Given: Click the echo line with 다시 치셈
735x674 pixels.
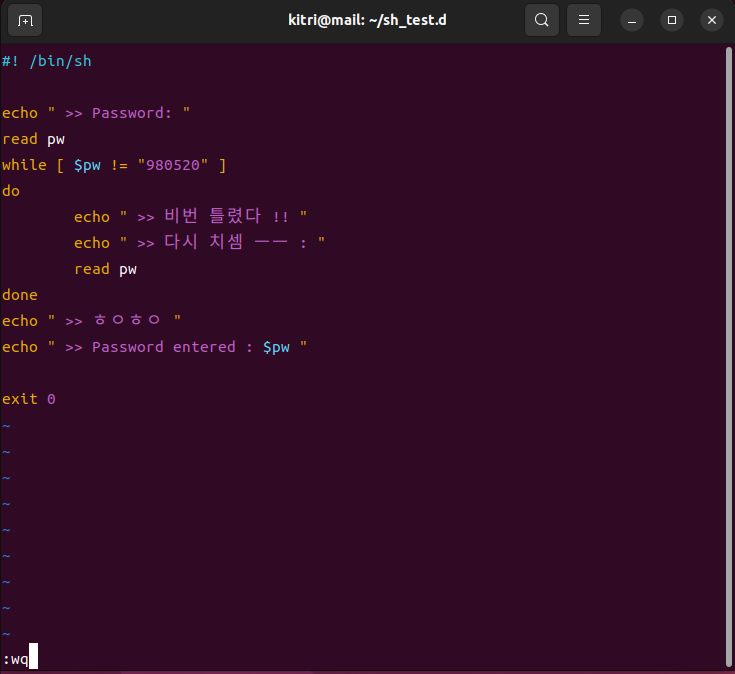Looking at the screenshot, I should click(x=199, y=242).
